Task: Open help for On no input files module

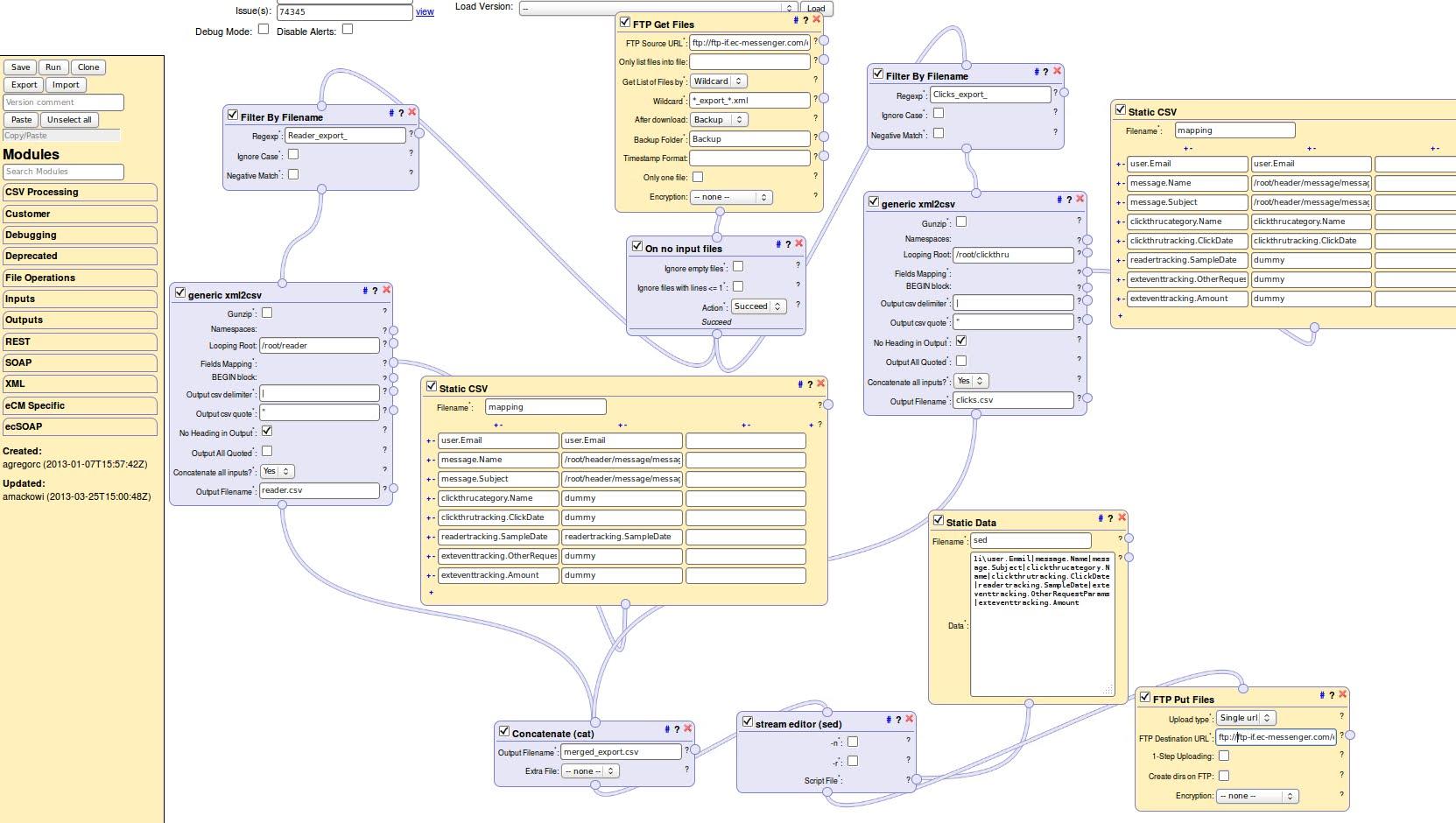Action: pos(788,244)
